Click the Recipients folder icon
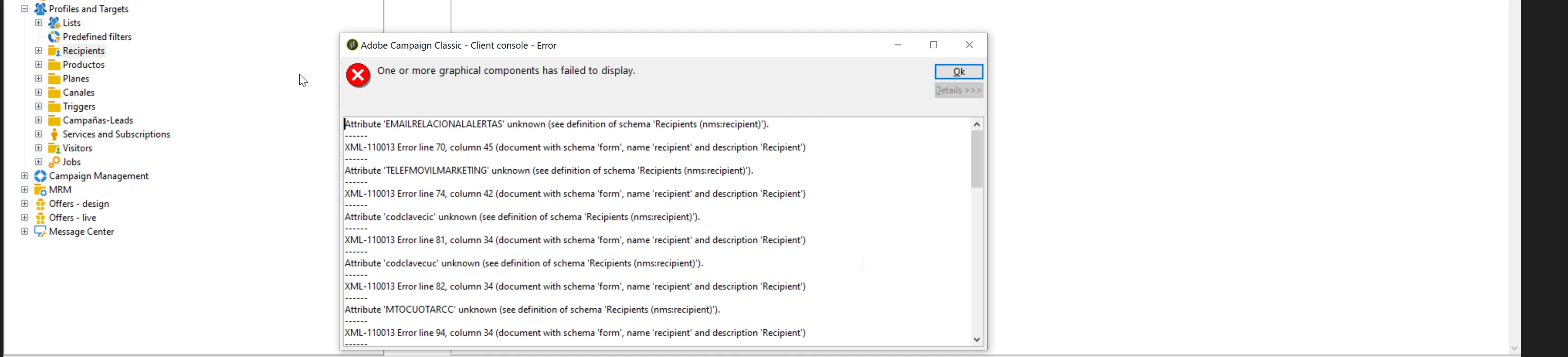1568x357 pixels. point(54,51)
